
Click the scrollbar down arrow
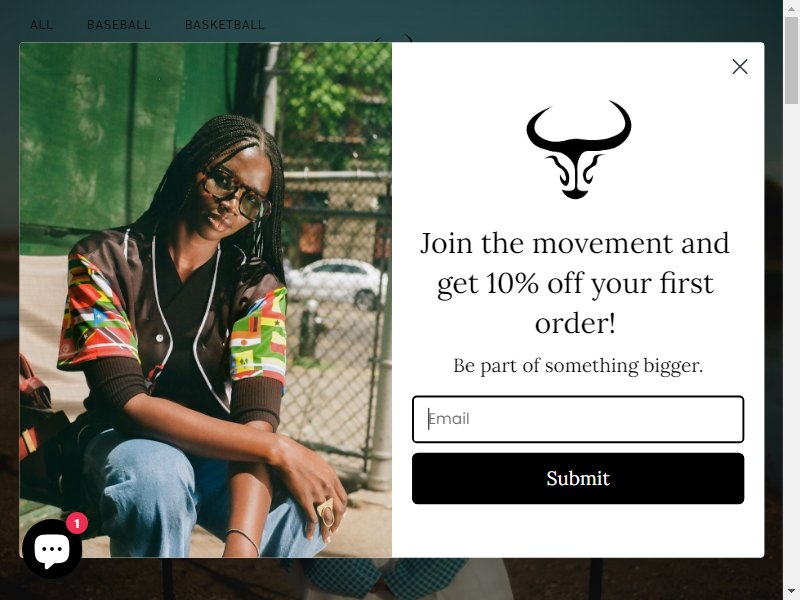point(791,594)
